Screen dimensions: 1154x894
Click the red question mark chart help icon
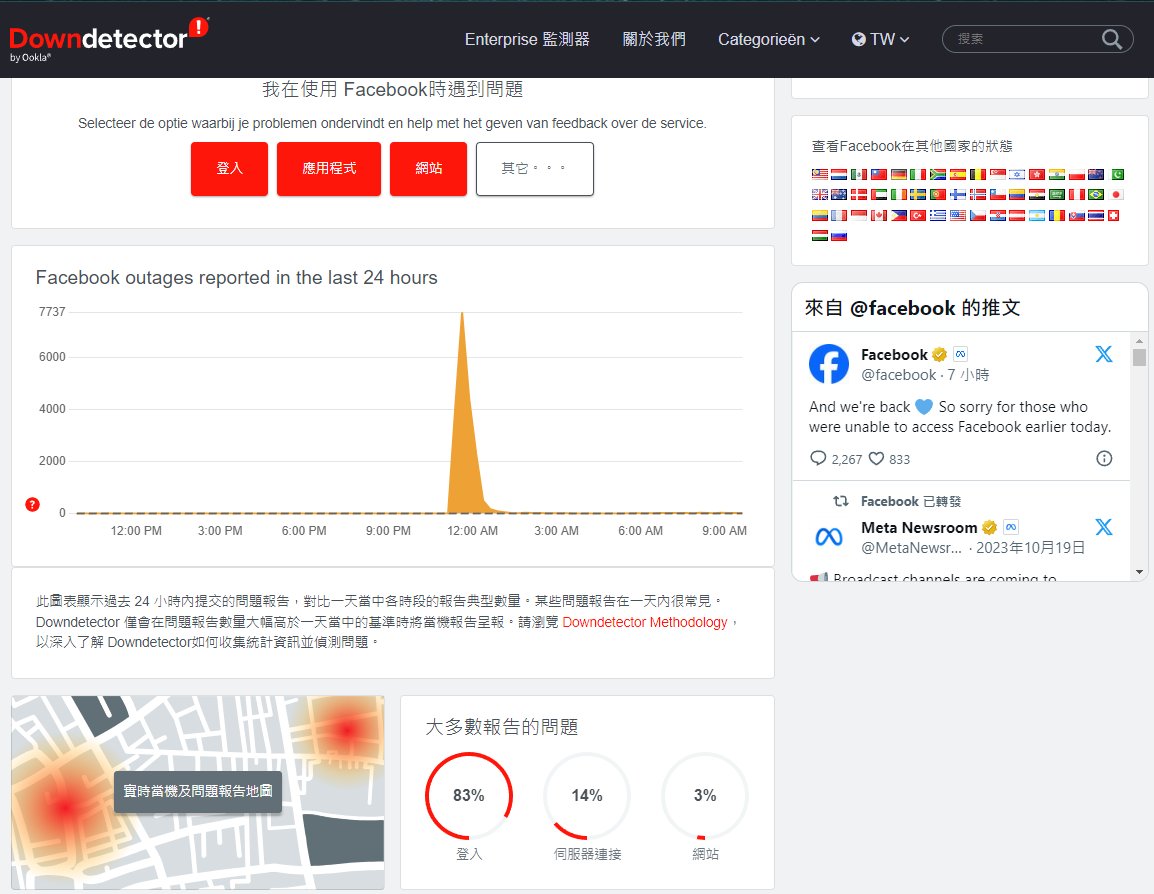(32, 504)
